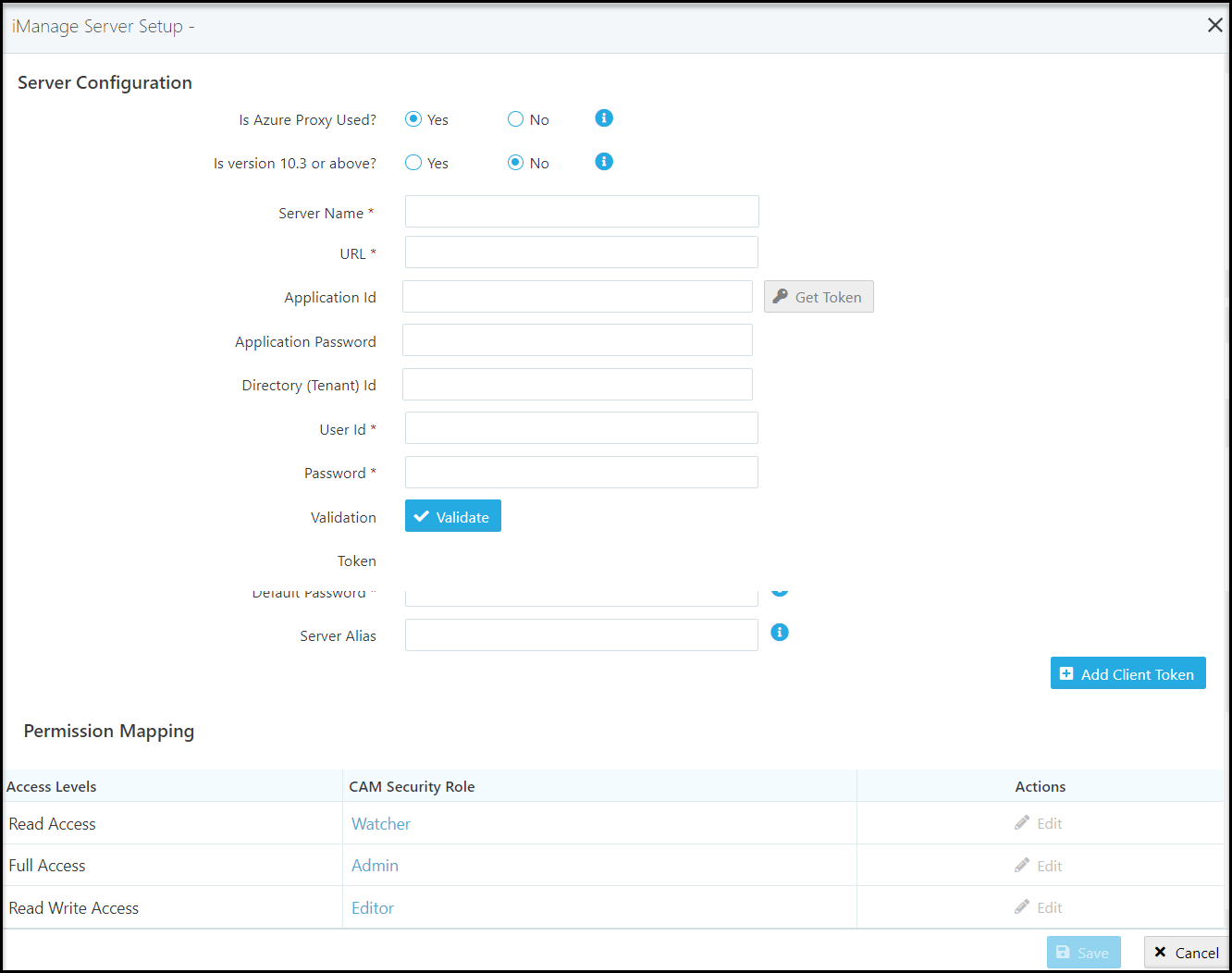The width and height of the screenshot is (1232, 973).
Task: Focus the User Id input field
Action: coord(582,428)
